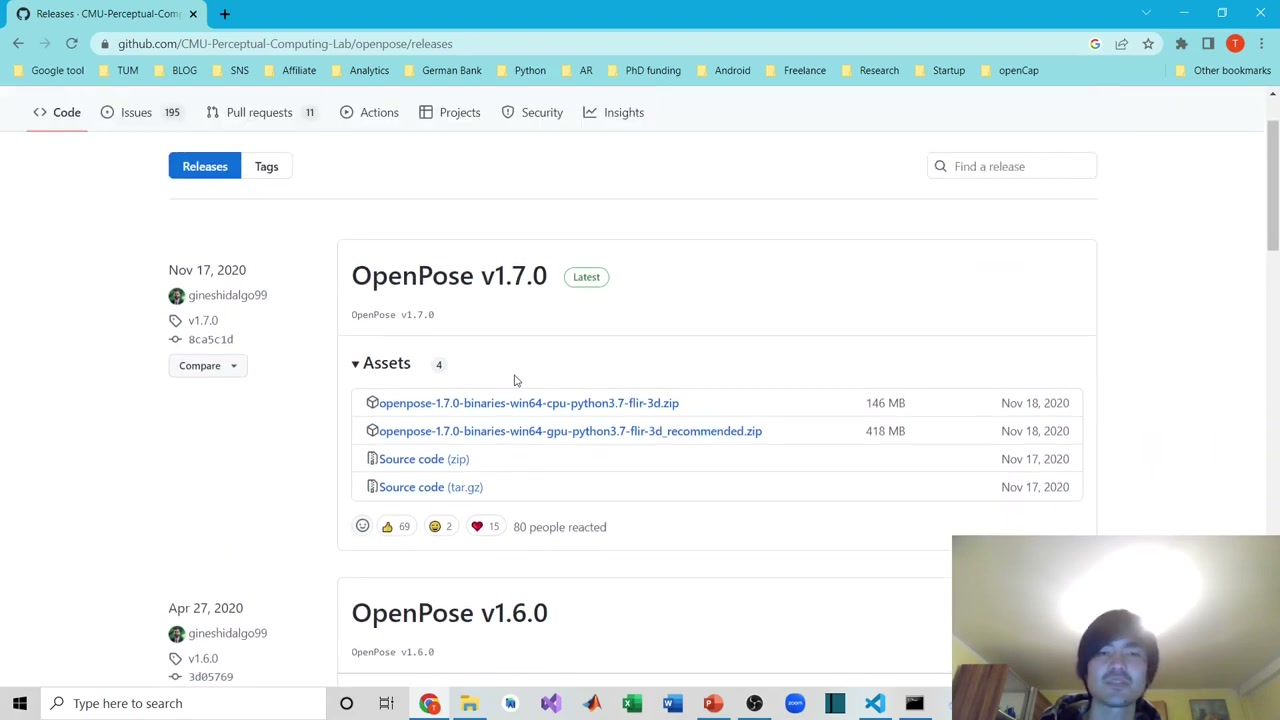Bookmark this page with the star icon

1148,44
